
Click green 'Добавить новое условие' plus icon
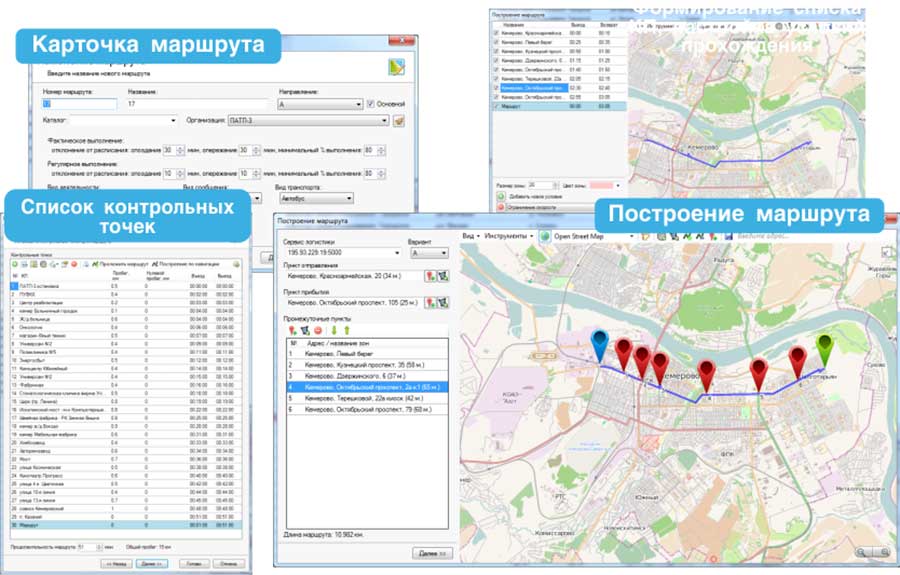[x=500, y=196]
